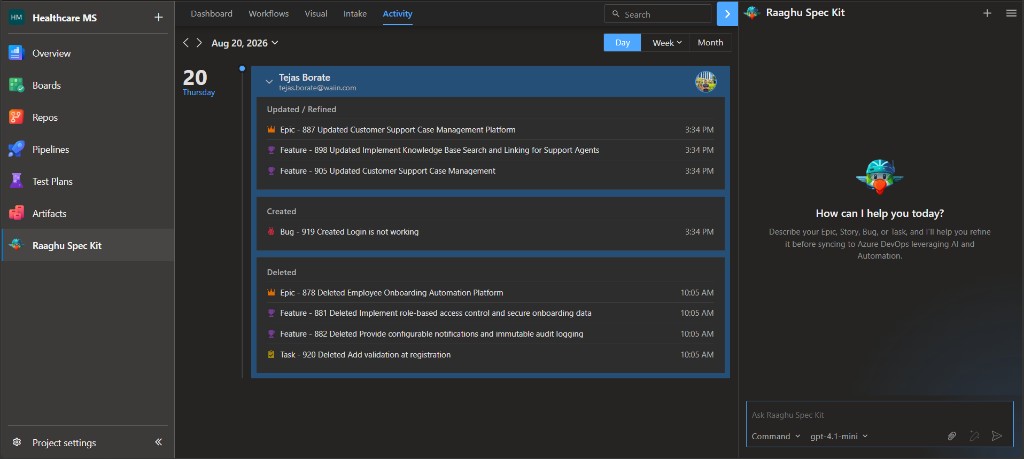Click crown icon of Epic 887
1024x459 pixels.
(x=272, y=130)
